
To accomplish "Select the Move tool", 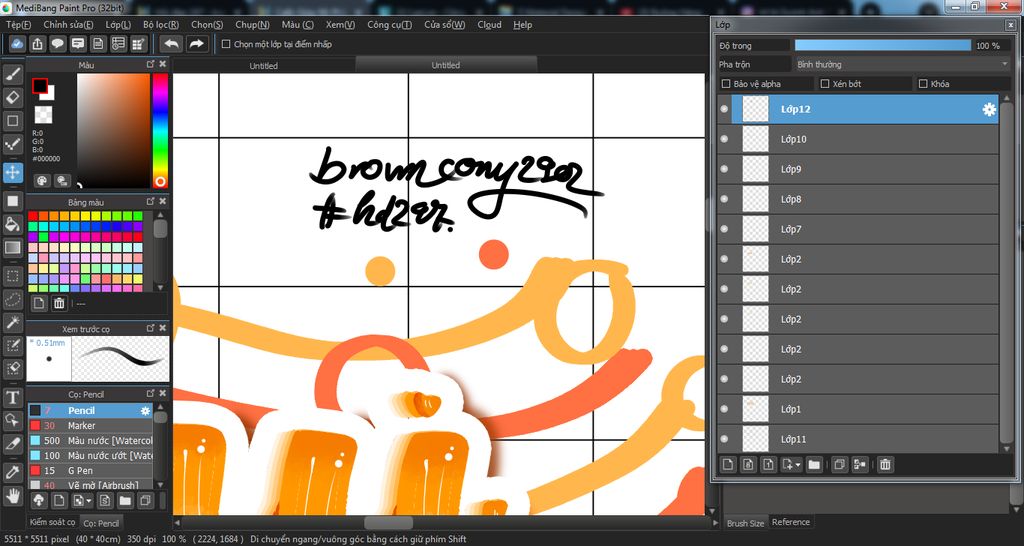I will point(12,173).
